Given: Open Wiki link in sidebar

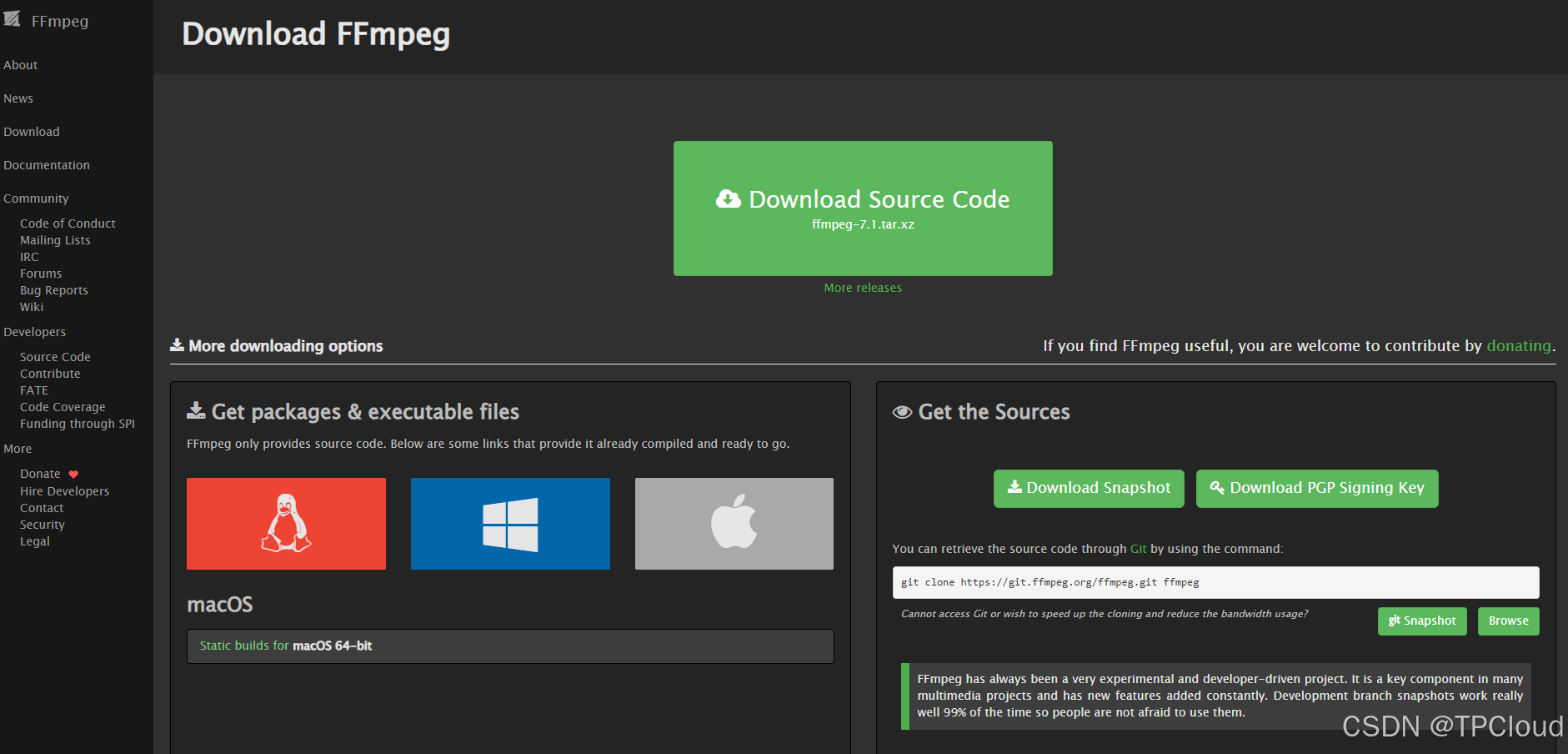Looking at the screenshot, I should click(x=32, y=307).
